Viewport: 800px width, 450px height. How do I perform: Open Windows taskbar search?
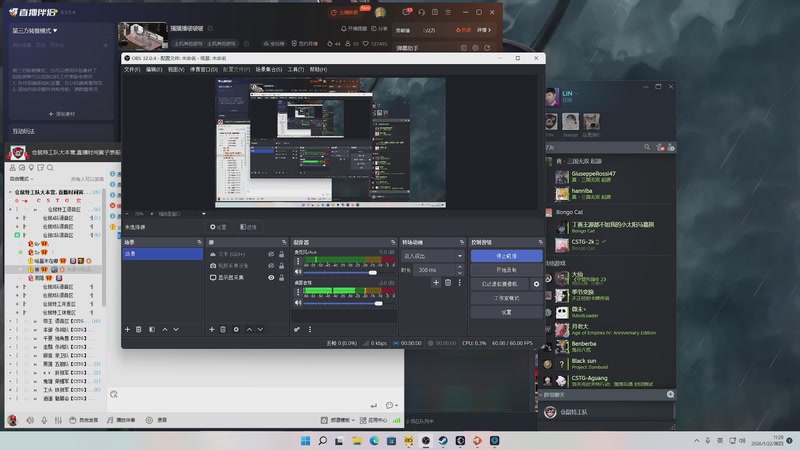(322, 440)
